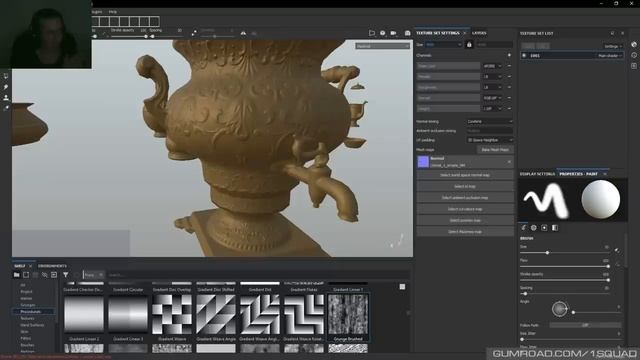Toggle pen pressure icon beside Flow slider
The width and height of the screenshot is (640, 360).
617,264
